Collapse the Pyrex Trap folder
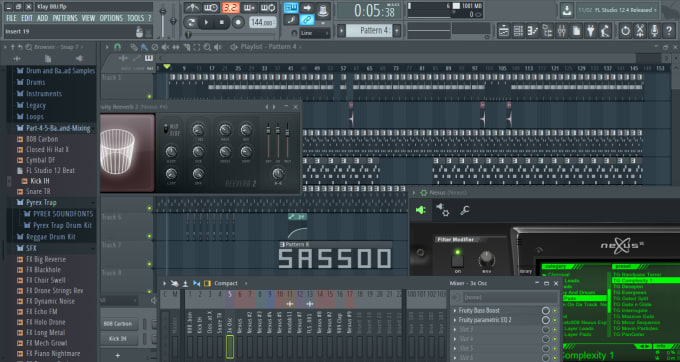 click(x=41, y=202)
